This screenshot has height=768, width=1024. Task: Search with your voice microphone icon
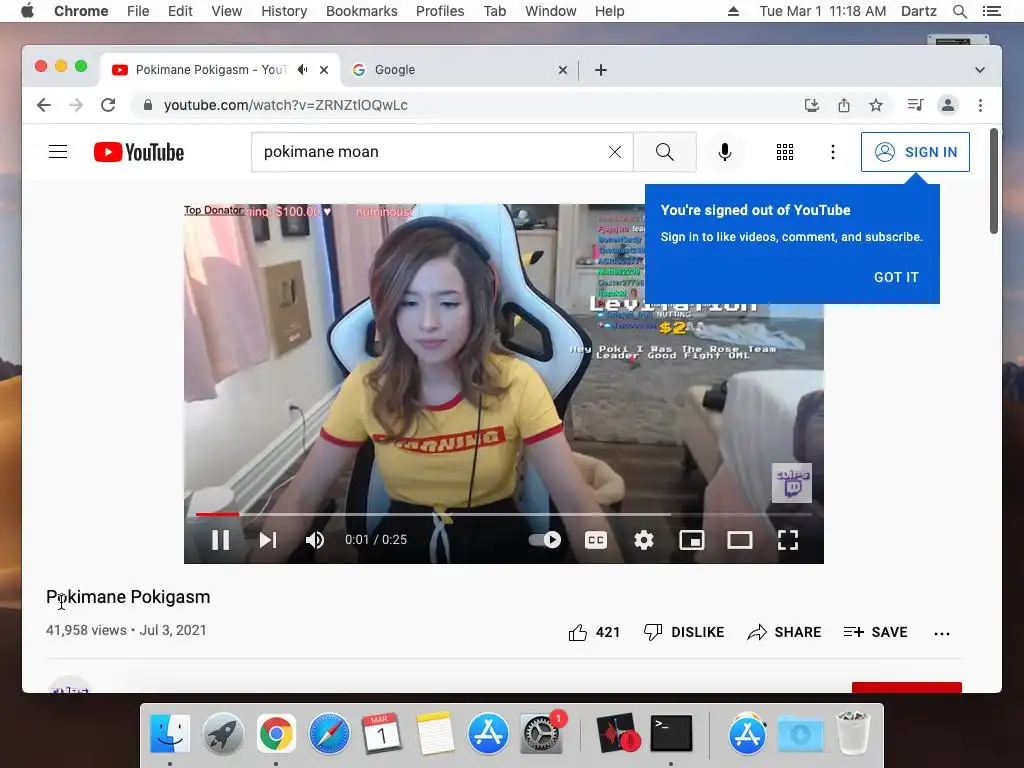click(x=724, y=152)
